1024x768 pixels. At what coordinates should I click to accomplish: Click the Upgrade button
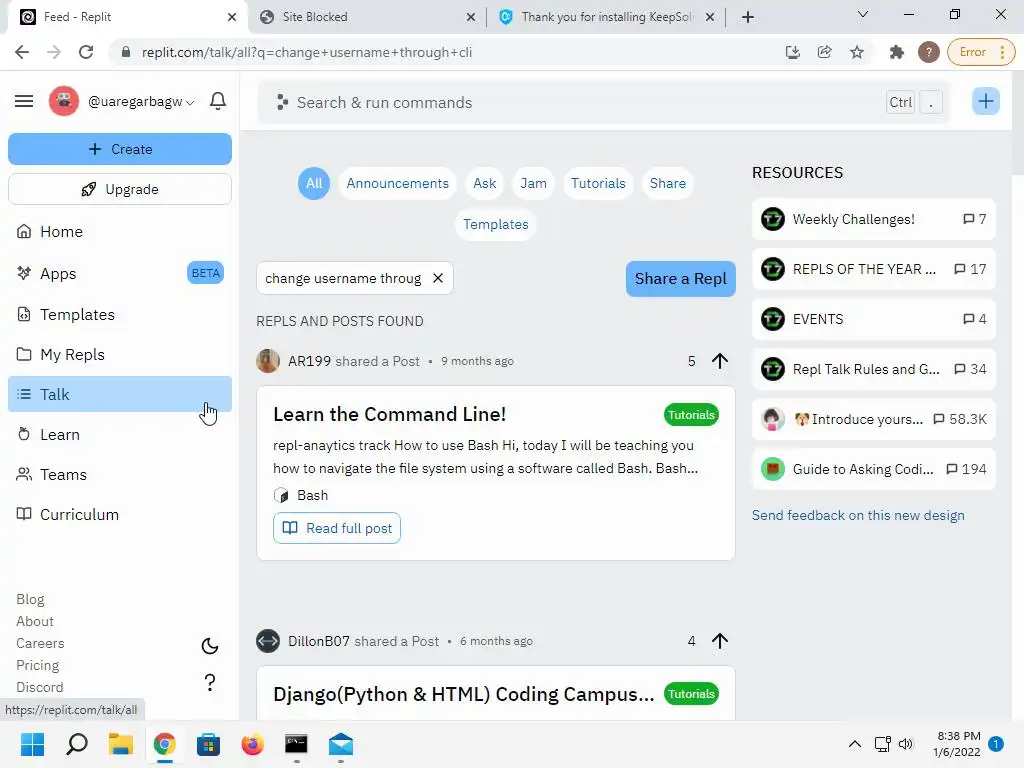click(120, 189)
